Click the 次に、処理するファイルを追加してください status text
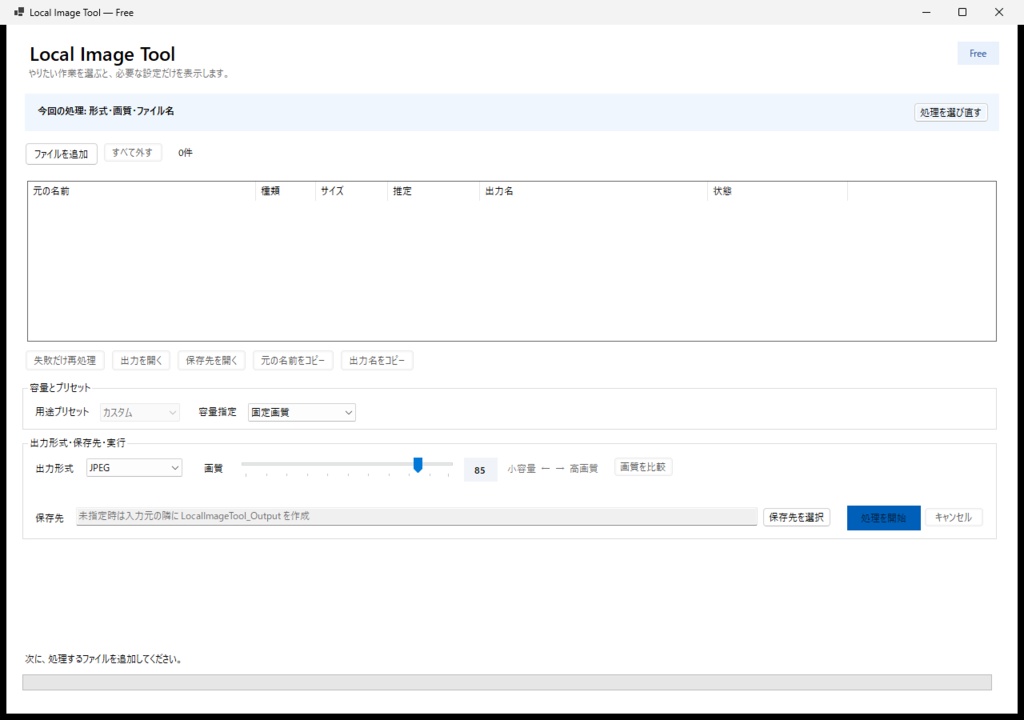 point(103,659)
